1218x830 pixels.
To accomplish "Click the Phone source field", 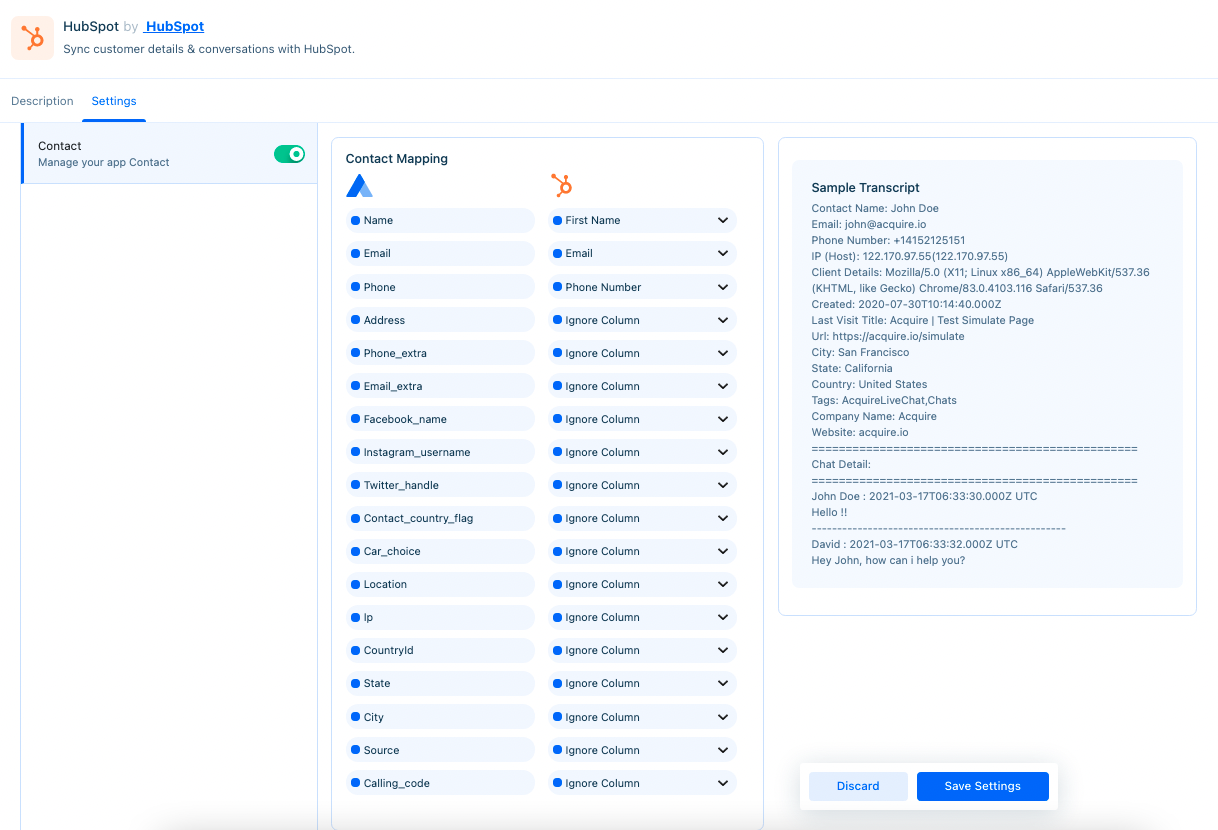I will point(440,287).
